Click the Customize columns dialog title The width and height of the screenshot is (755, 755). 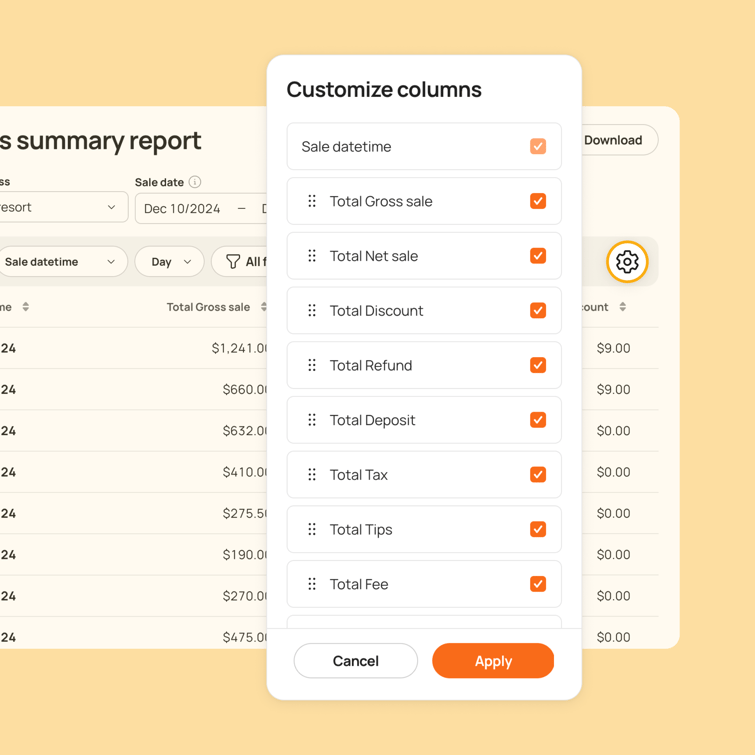pos(384,90)
